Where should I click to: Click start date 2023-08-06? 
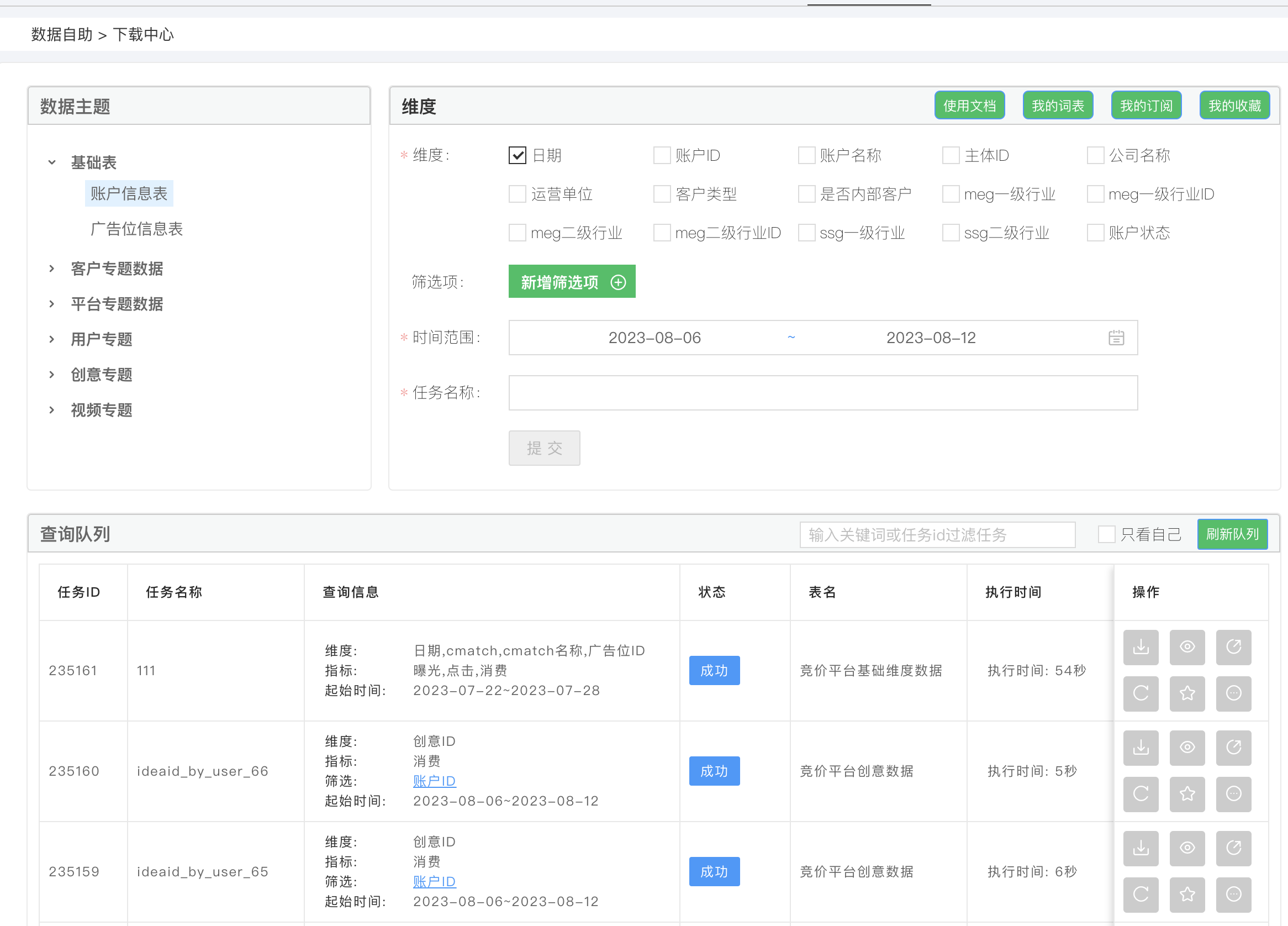coord(654,338)
